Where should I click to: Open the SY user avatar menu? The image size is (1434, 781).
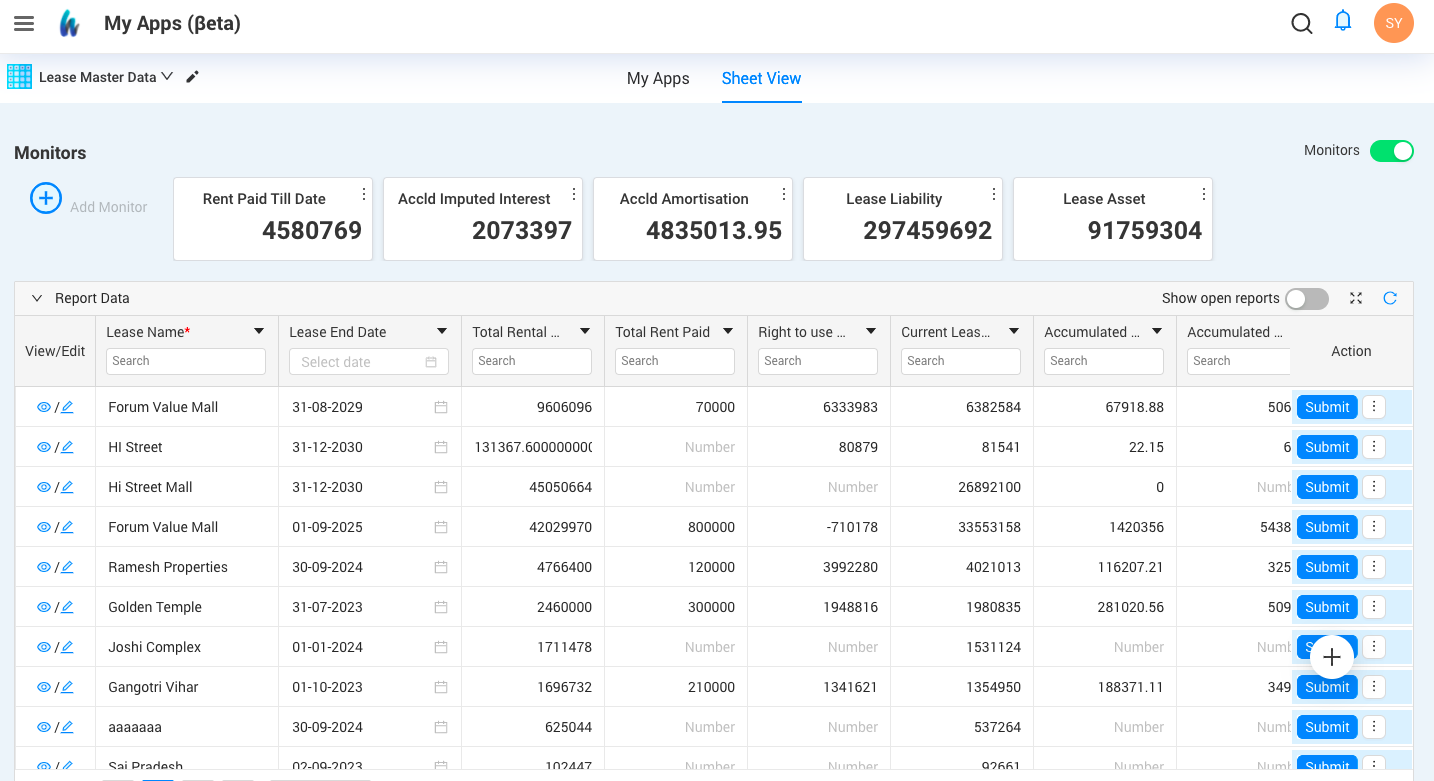click(1393, 23)
